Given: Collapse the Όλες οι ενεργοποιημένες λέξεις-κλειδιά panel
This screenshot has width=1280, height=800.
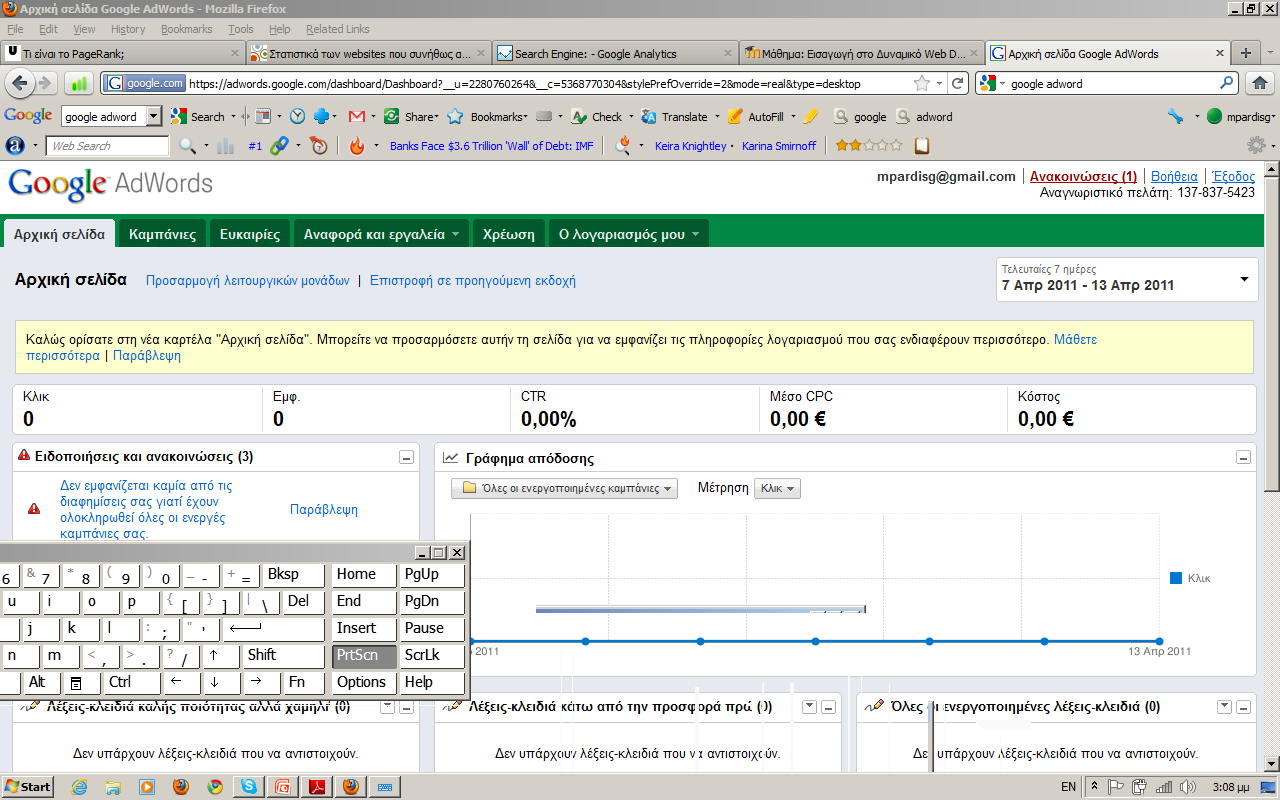Looking at the screenshot, I should click(1243, 707).
